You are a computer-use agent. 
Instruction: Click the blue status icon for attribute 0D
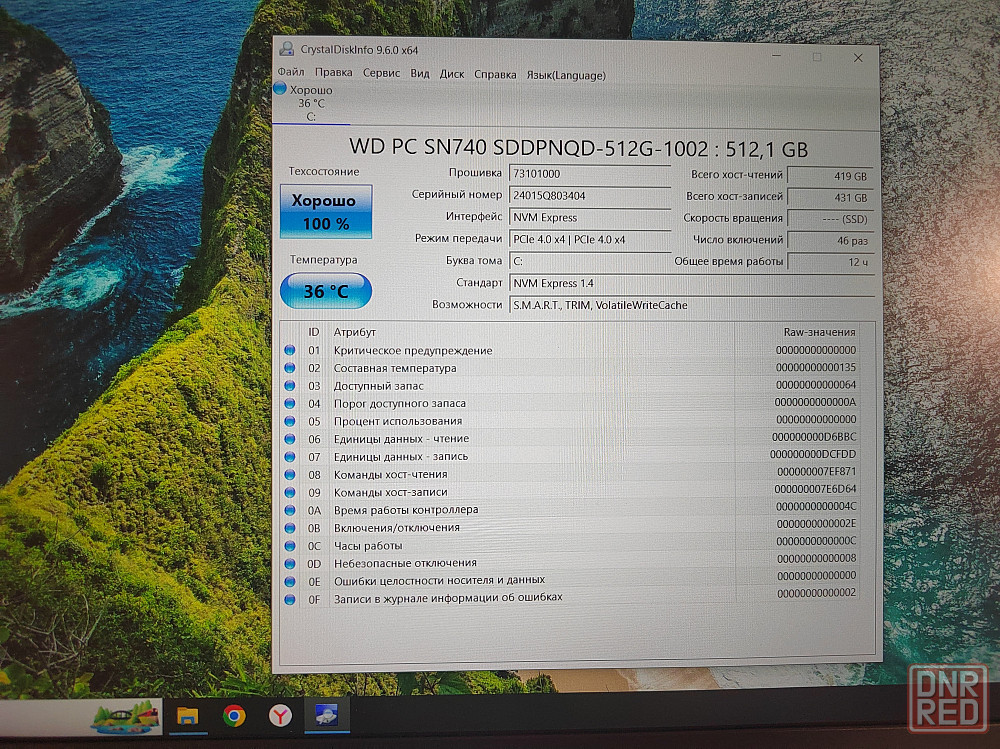pos(290,564)
